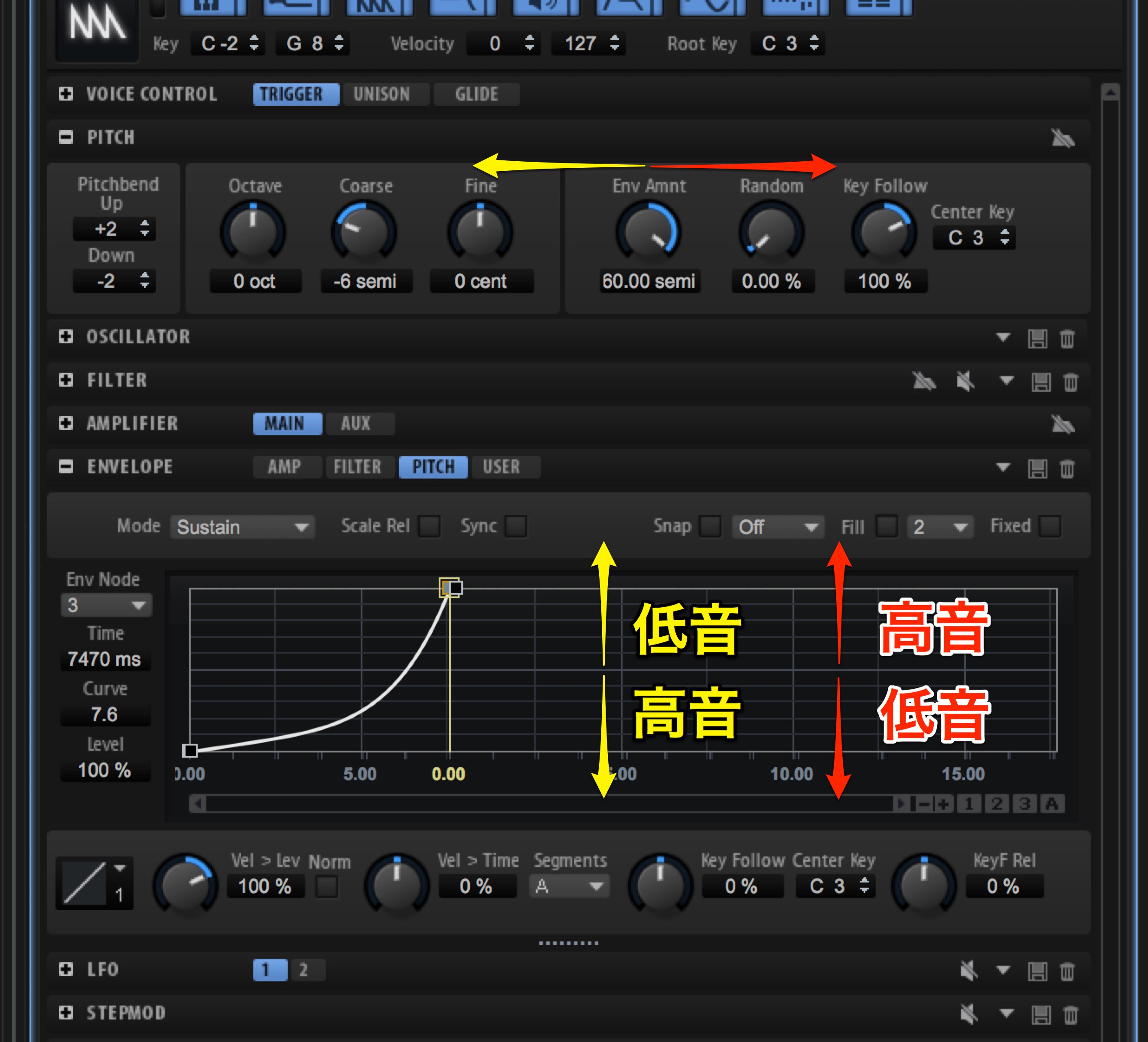This screenshot has width=1148, height=1042.
Task: Click the AMPLIFIER section bypass icon
Action: 1062,424
